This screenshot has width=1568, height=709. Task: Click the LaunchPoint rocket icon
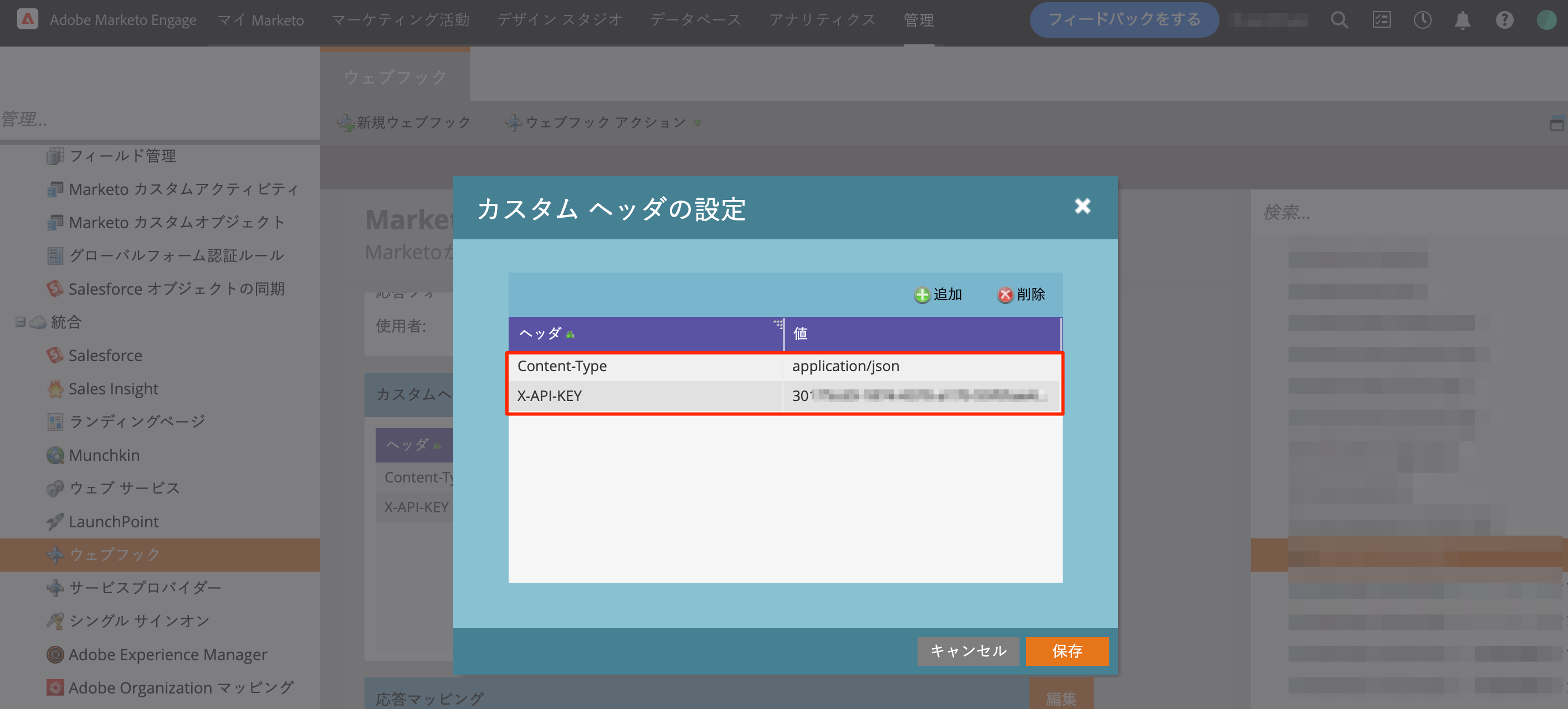point(55,522)
